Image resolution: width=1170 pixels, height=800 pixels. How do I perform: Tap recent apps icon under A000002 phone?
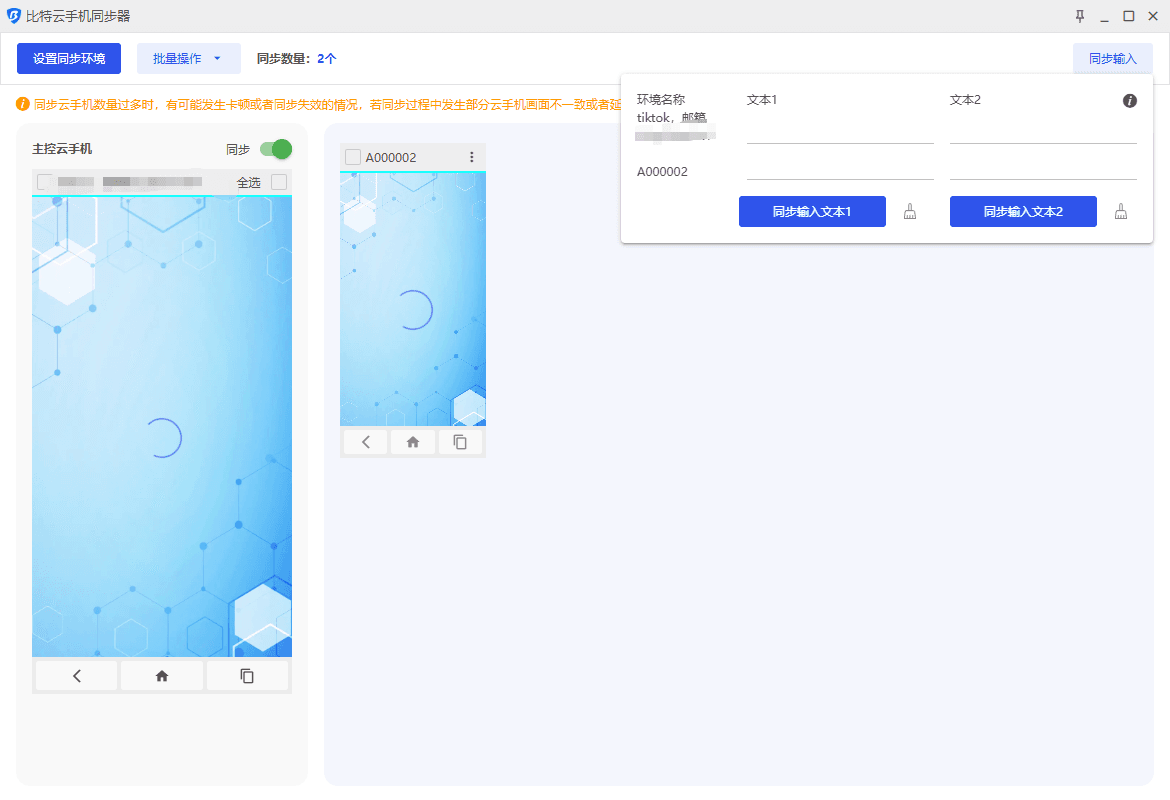(460, 442)
